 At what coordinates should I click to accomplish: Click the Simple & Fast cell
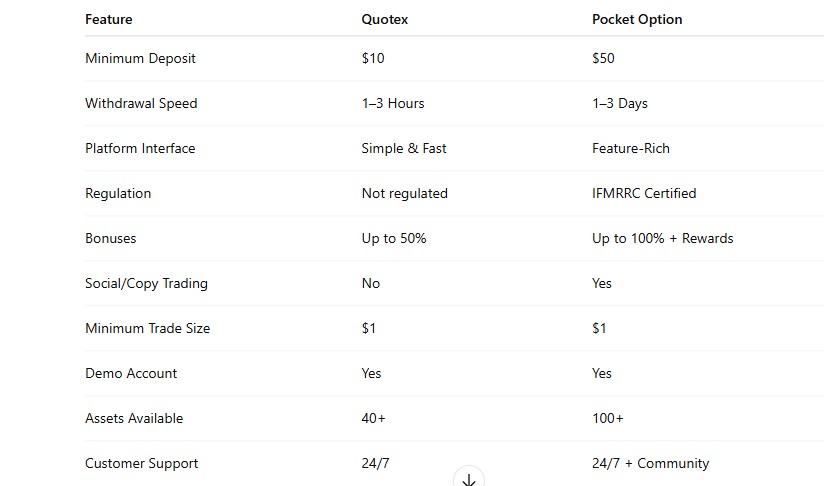[x=404, y=149]
